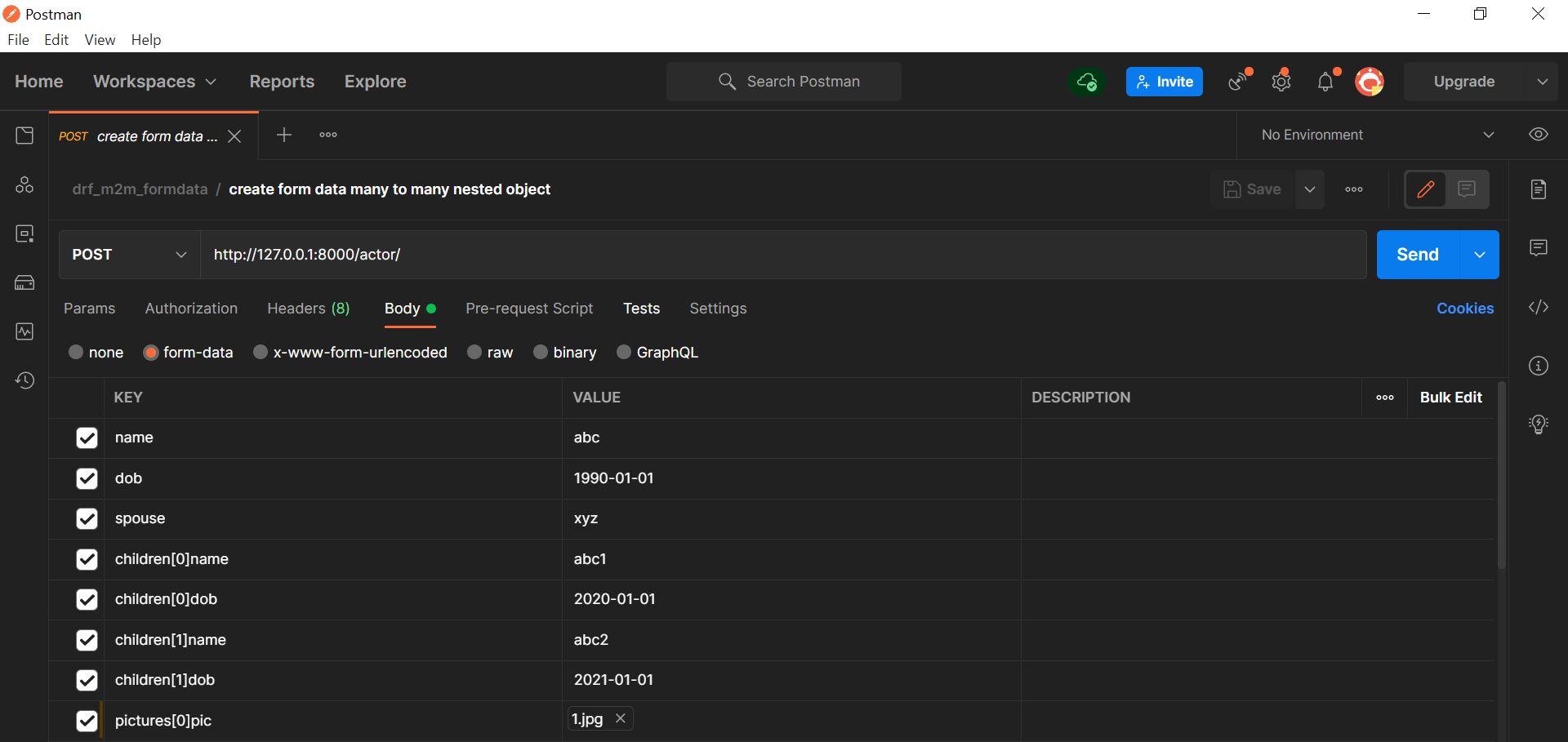Screen dimensions: 1568x742
Task: Click the Bulk Edit button
Action: (x=1450, y=398)
